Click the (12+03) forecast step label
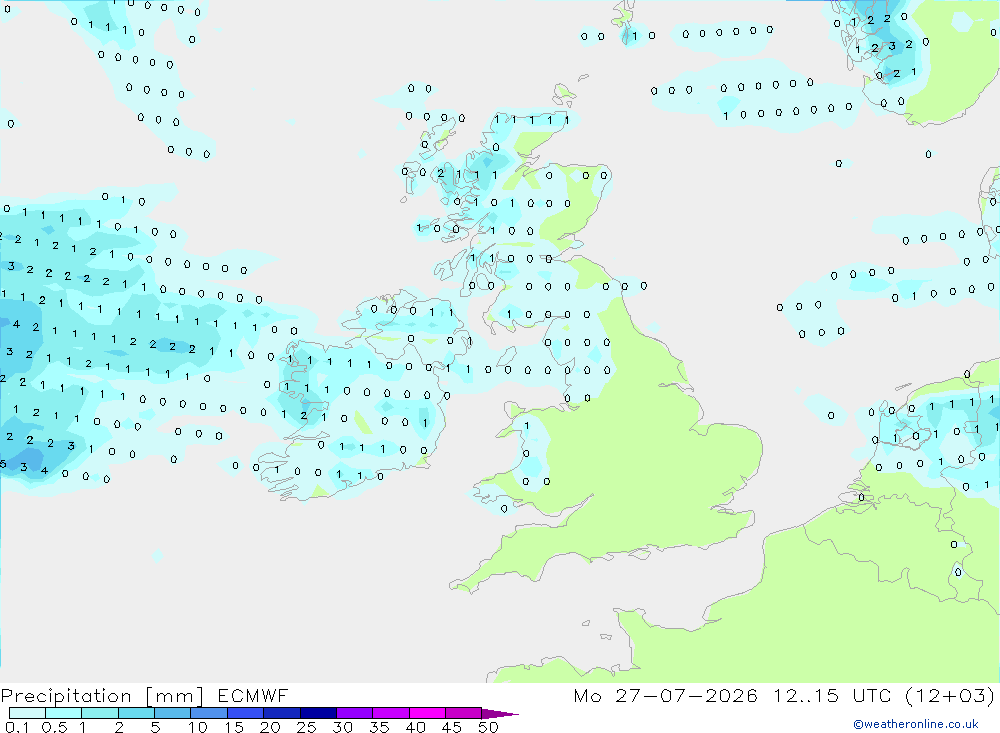1000x733 pixels. (950, 695)
